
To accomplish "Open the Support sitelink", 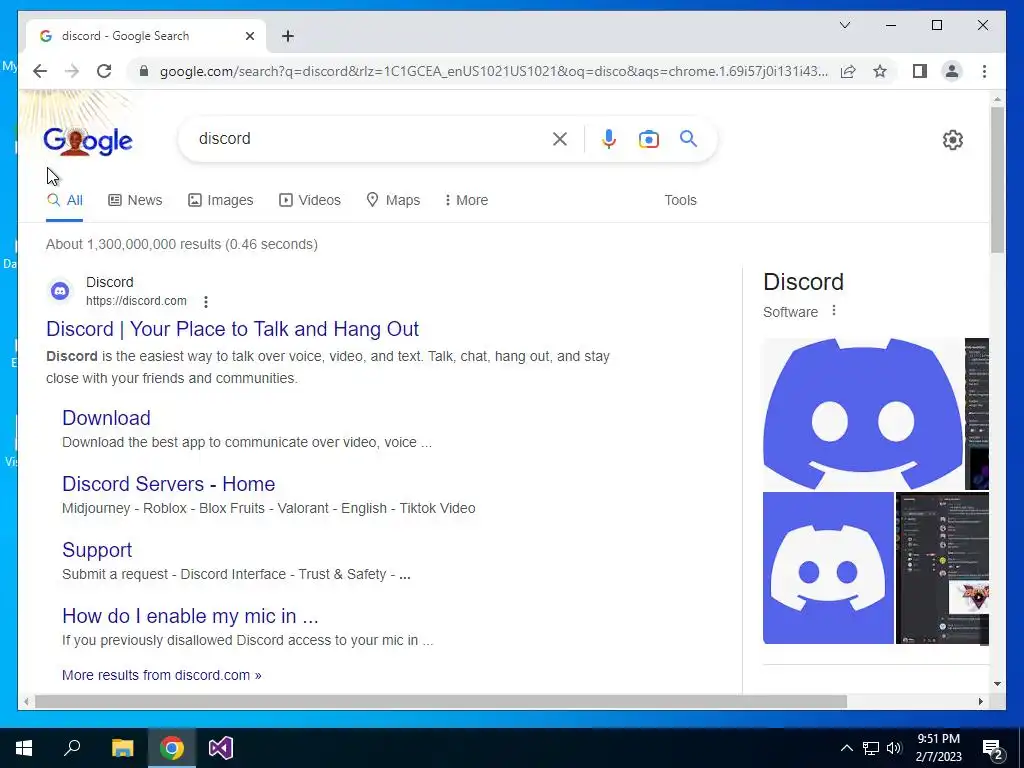I will click(97, 550).
